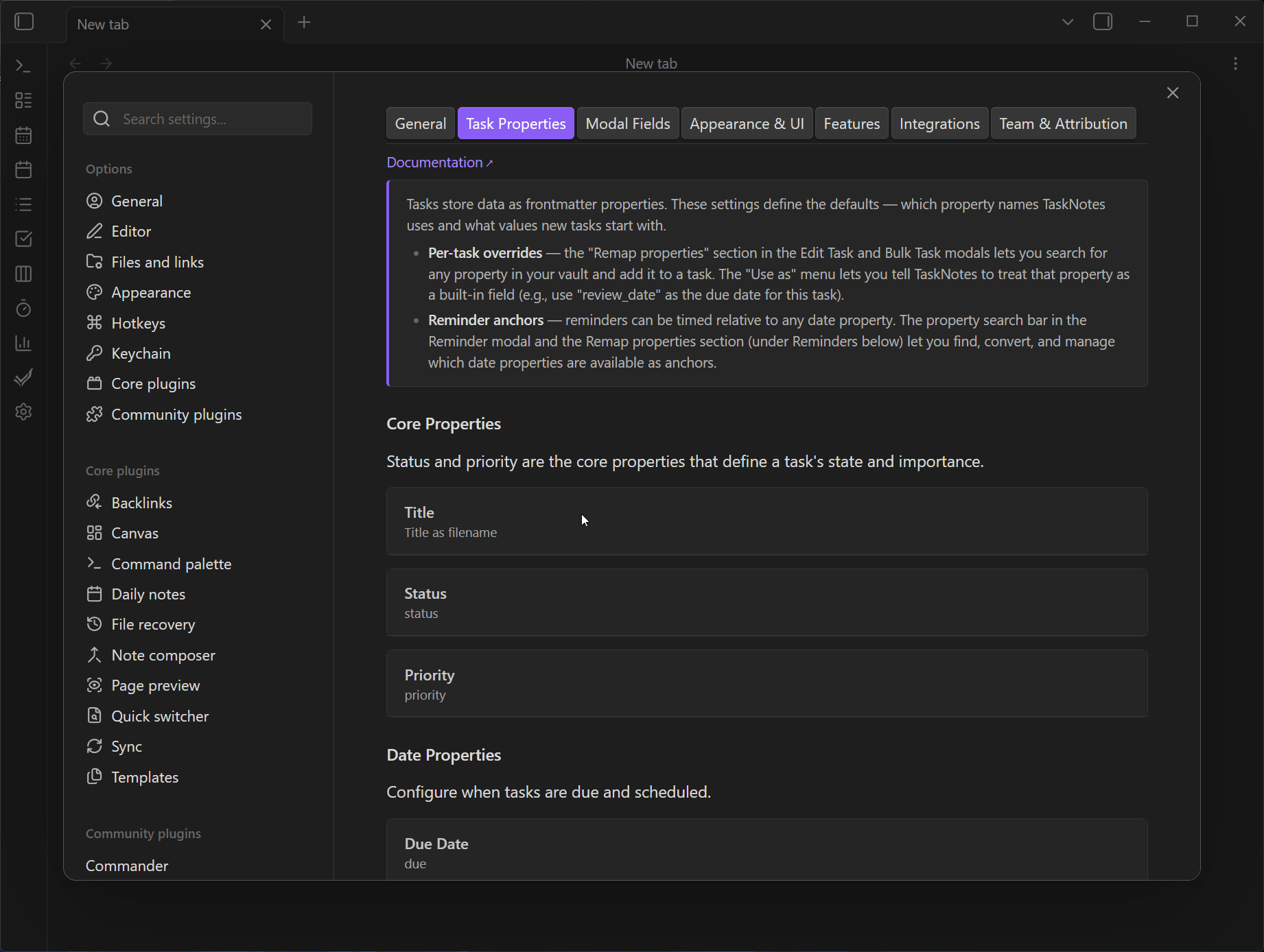Open the pomodoro statistics chart icon

click(x=23, y=344)
